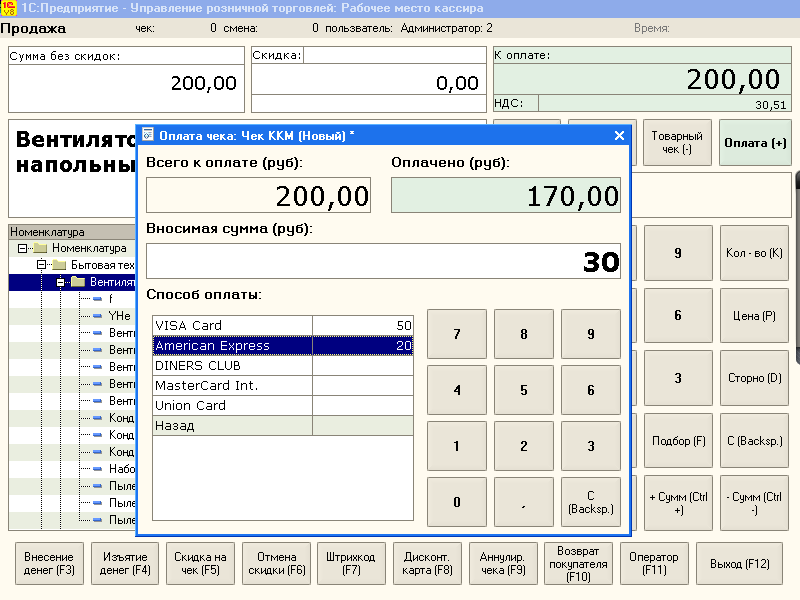The height and width of the screenshot is (600, 800).
Task: Click C (Backsp.) in the payment dialog
Action: [590, 502]
